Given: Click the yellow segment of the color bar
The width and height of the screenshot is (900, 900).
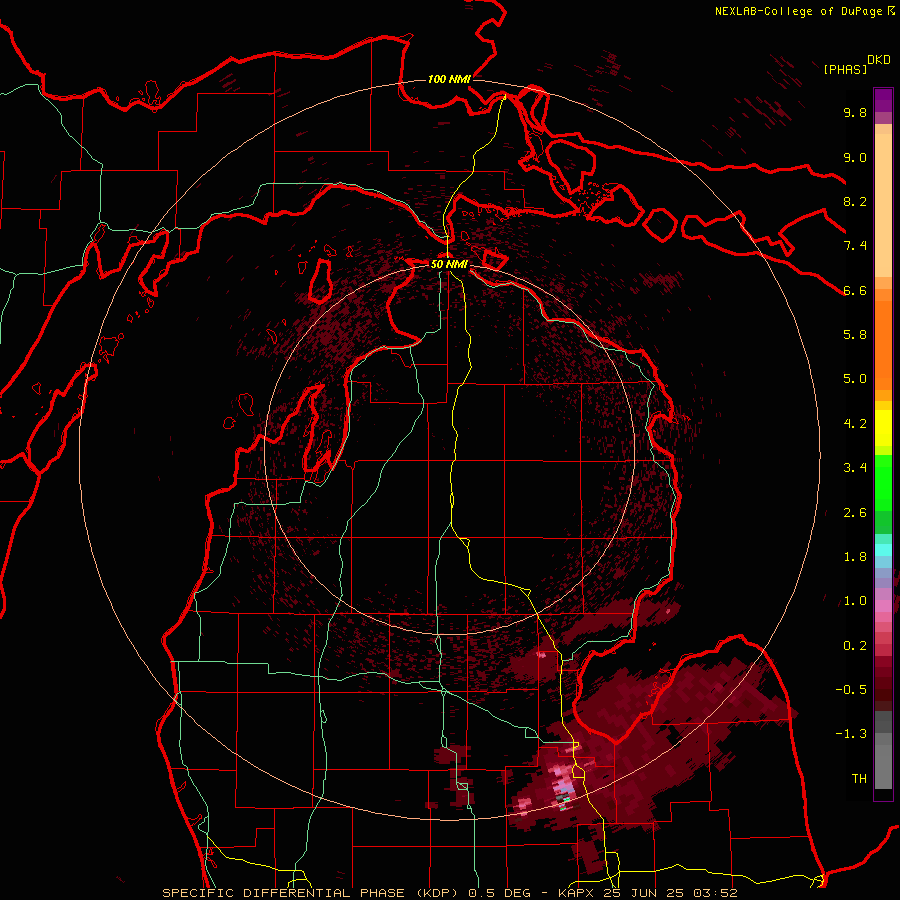Looking at the screenshot, I should pyautogui.click(x=883, y=428).
